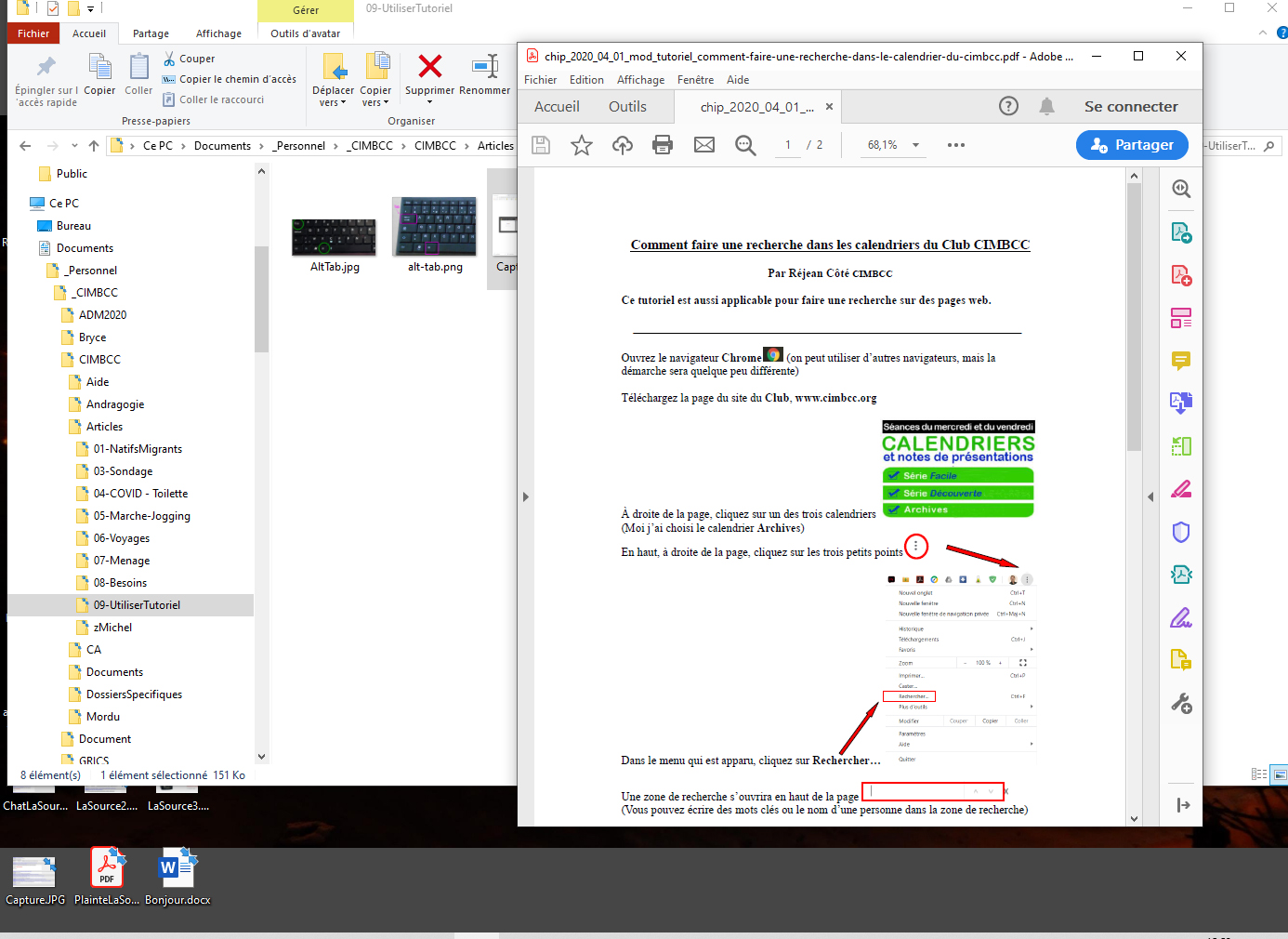
Task: Open the Affichage ribbon tab in Explorer
Action: coord(218,33)
